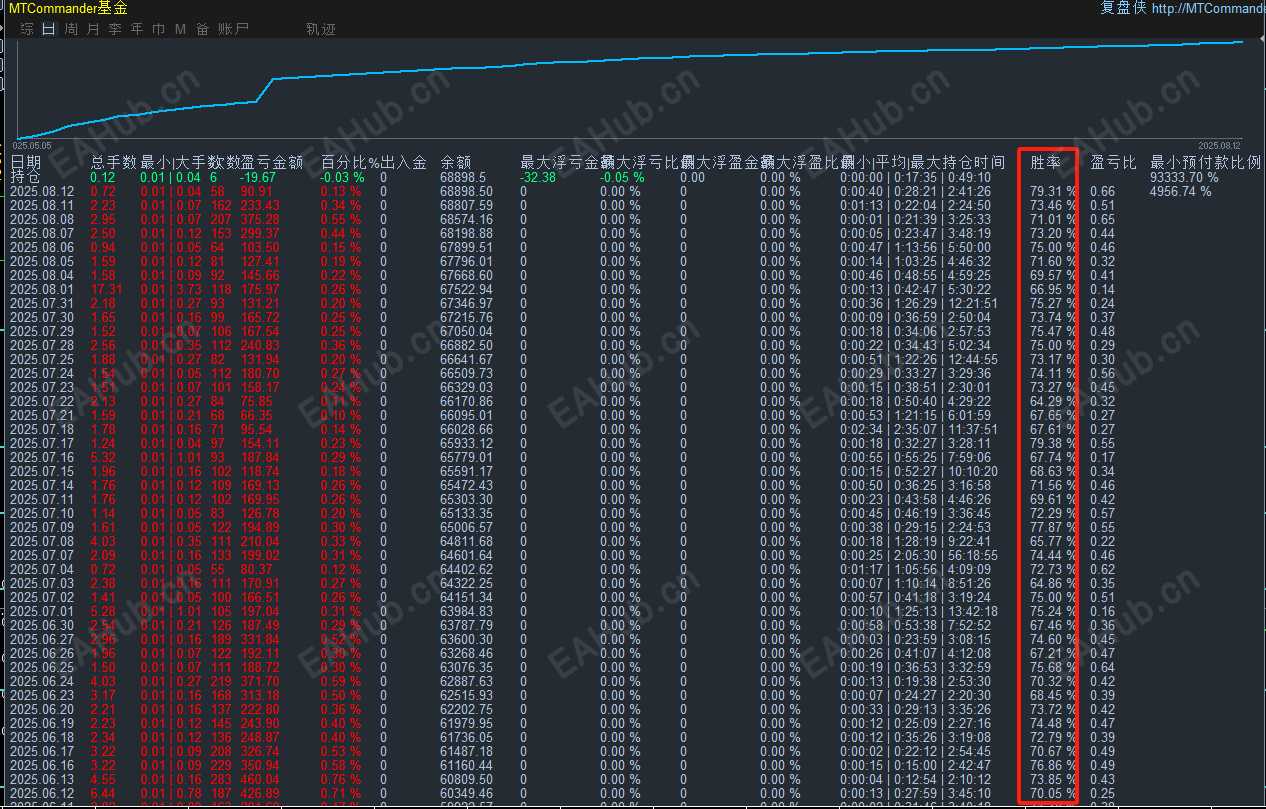Screen dimensions: 1266x809
Task: Select the 2025.07.01 date row
Action: click(42, 611)
